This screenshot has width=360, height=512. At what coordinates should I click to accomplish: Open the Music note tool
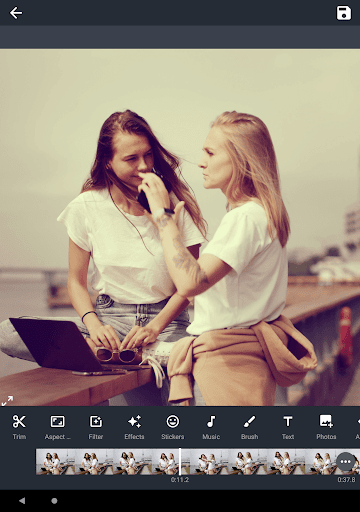click(211, 427)
